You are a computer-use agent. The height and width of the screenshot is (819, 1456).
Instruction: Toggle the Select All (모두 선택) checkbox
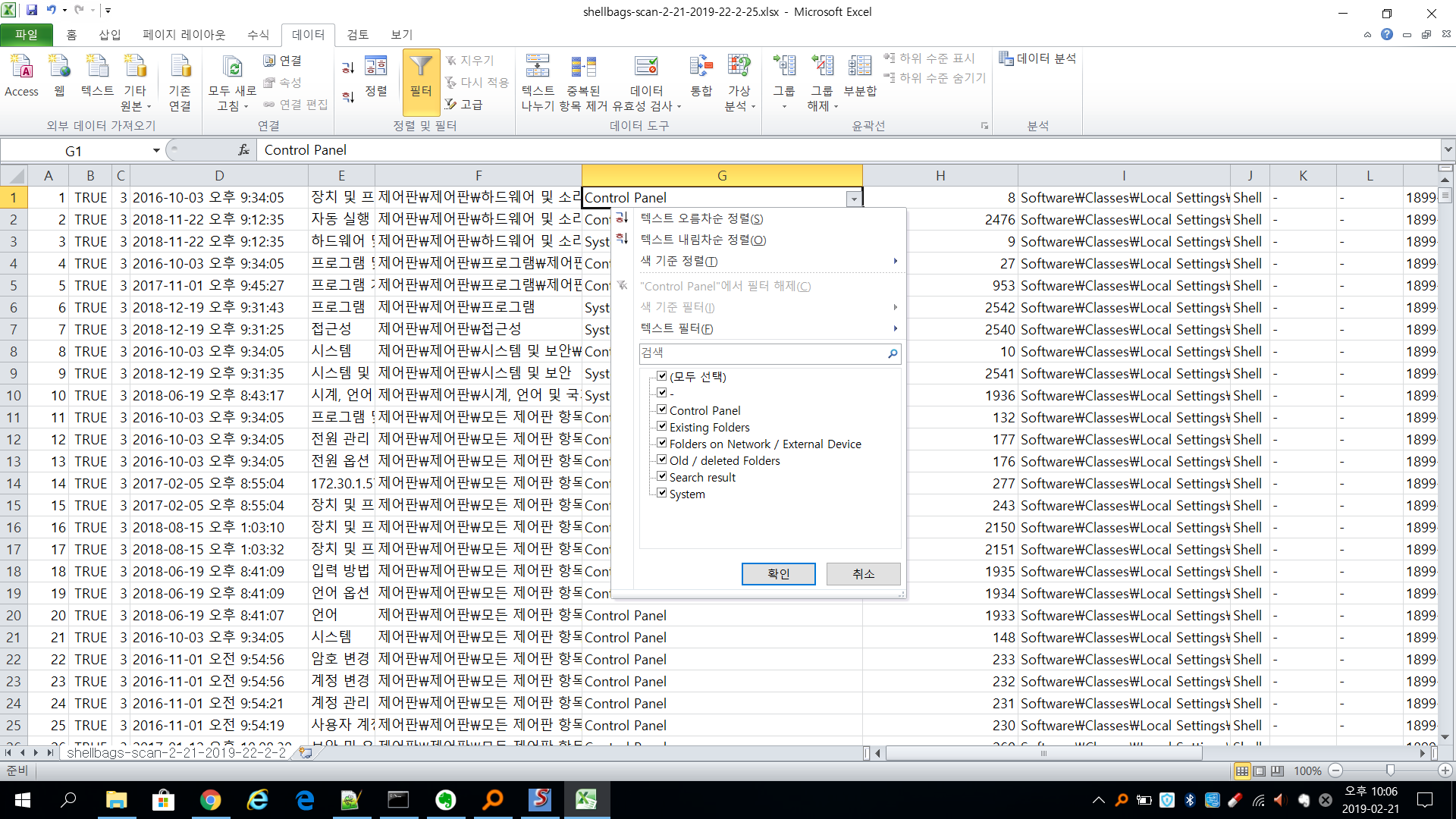(x=662, y=376)
